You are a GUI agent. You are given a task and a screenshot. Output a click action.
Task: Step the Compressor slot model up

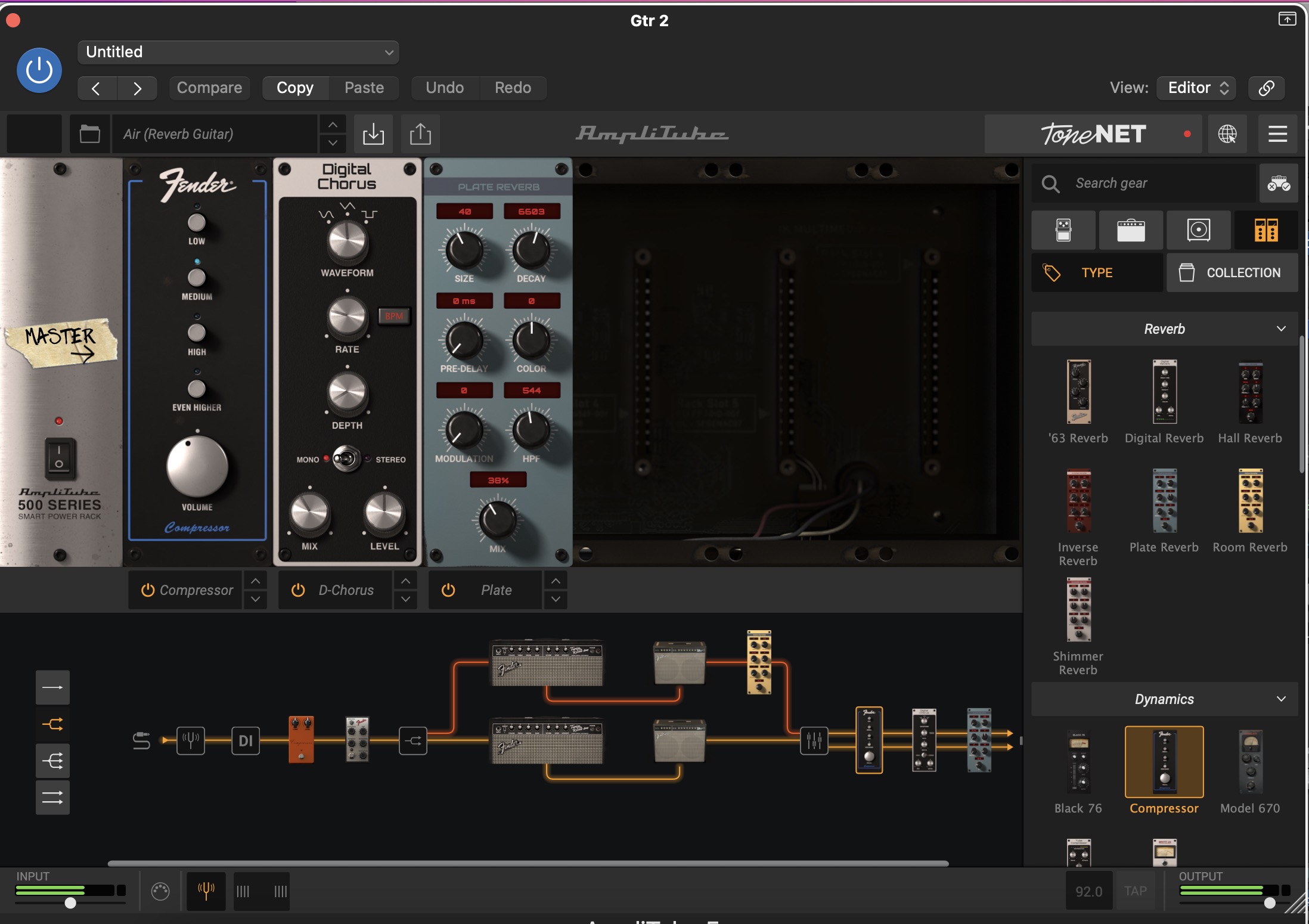255,581
